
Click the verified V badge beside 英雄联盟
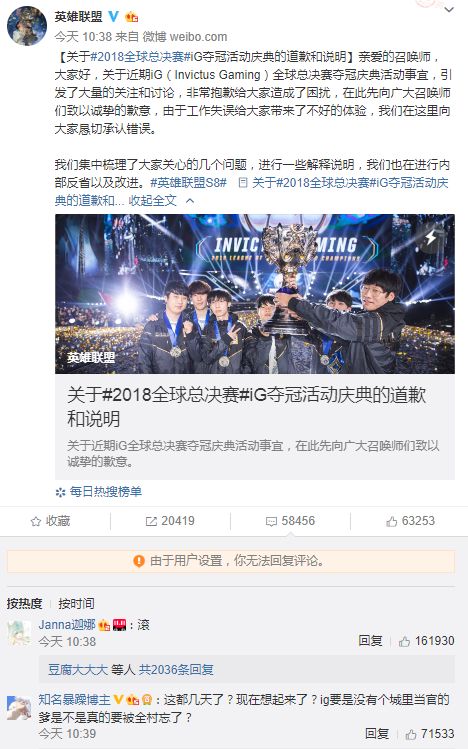[114, 17]
